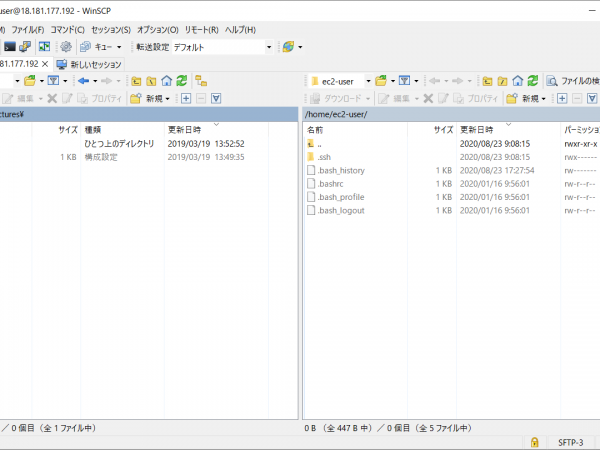Click local select files plus icon
This screenshot has width=600, height=450.
coord(186,99)
